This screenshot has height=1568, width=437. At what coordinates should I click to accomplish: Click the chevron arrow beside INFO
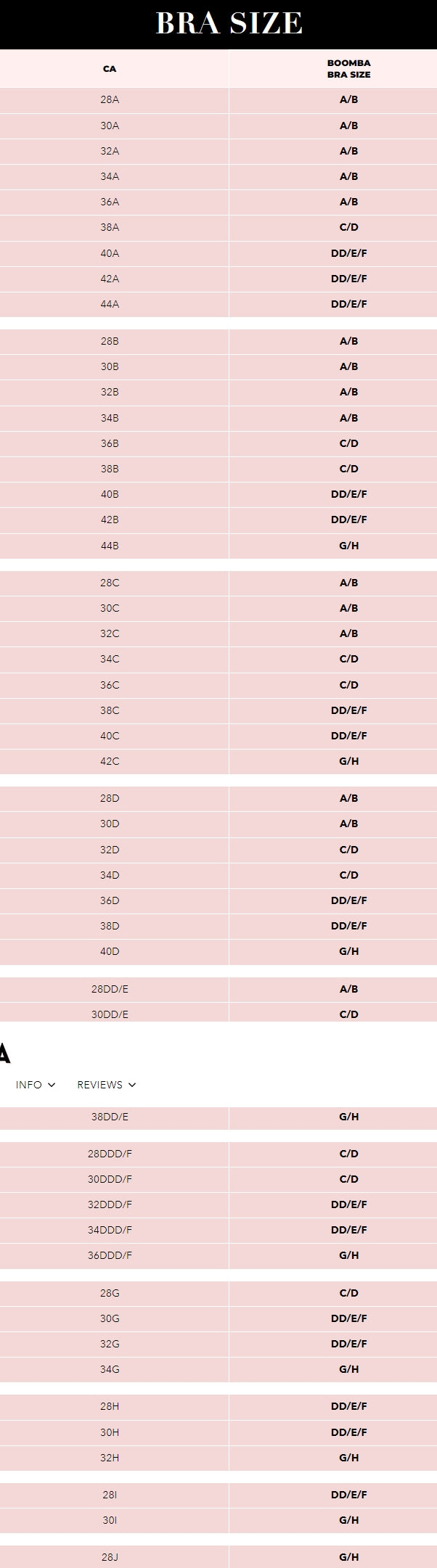52,1085
